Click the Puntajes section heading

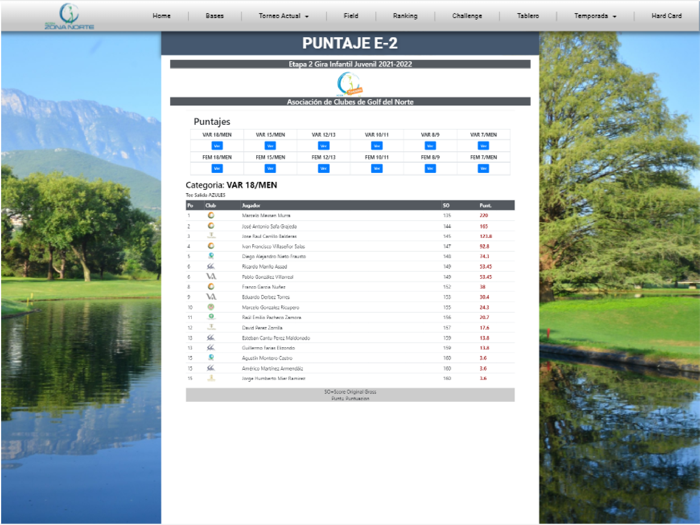pyautogui.click(x=212, y=121)
